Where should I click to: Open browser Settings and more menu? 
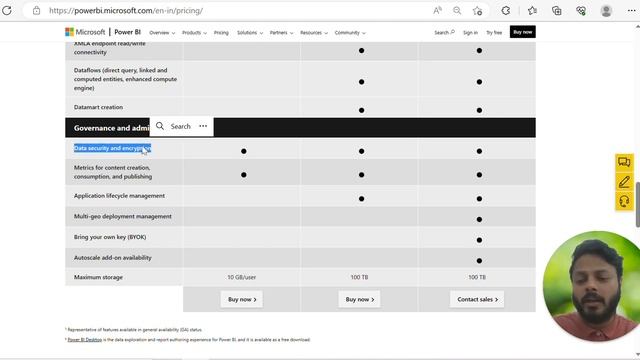coord(631,11)
